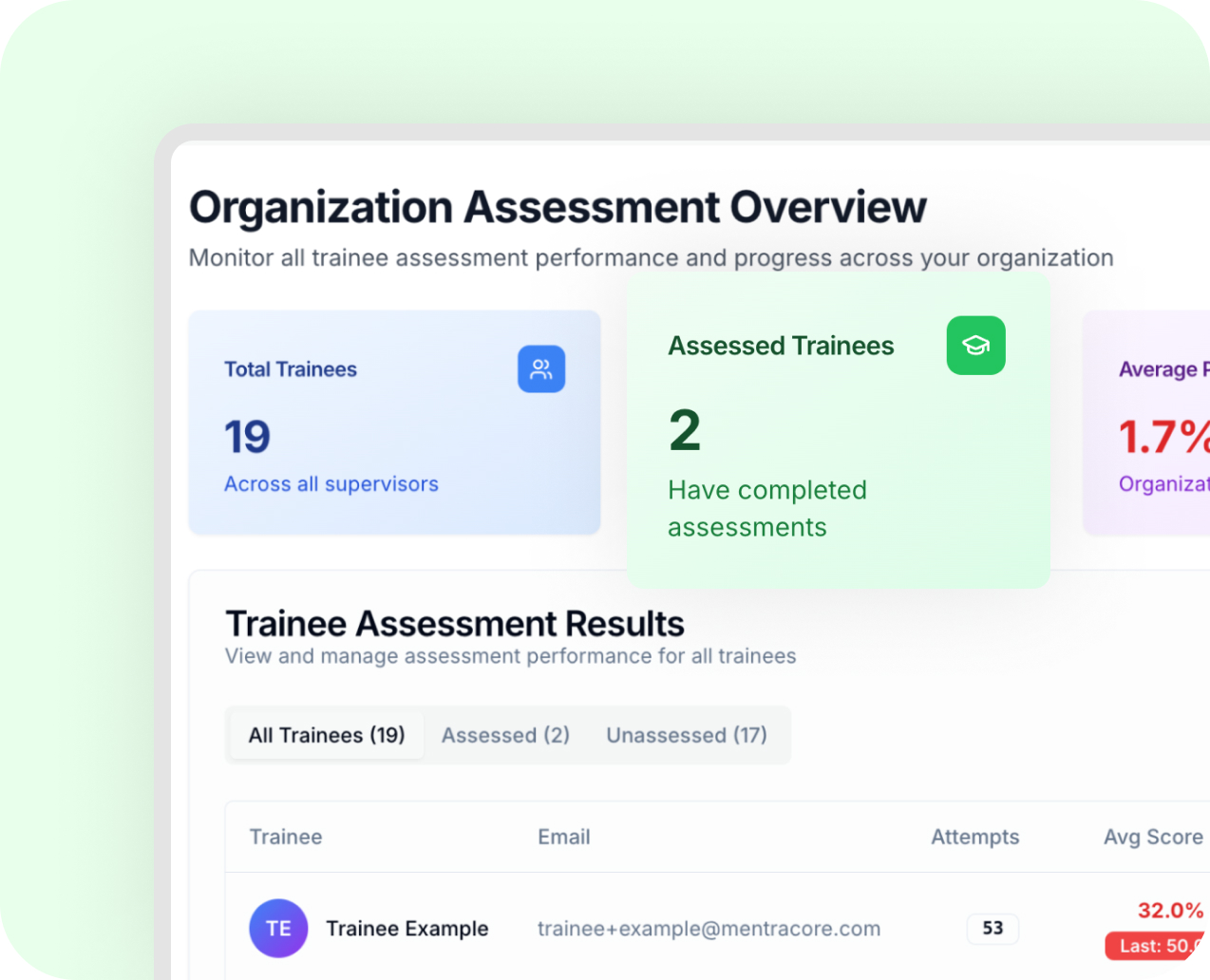Select the All Trainees (19) tab
This screenshot has width=1210, height=980.
pos(326,735)
